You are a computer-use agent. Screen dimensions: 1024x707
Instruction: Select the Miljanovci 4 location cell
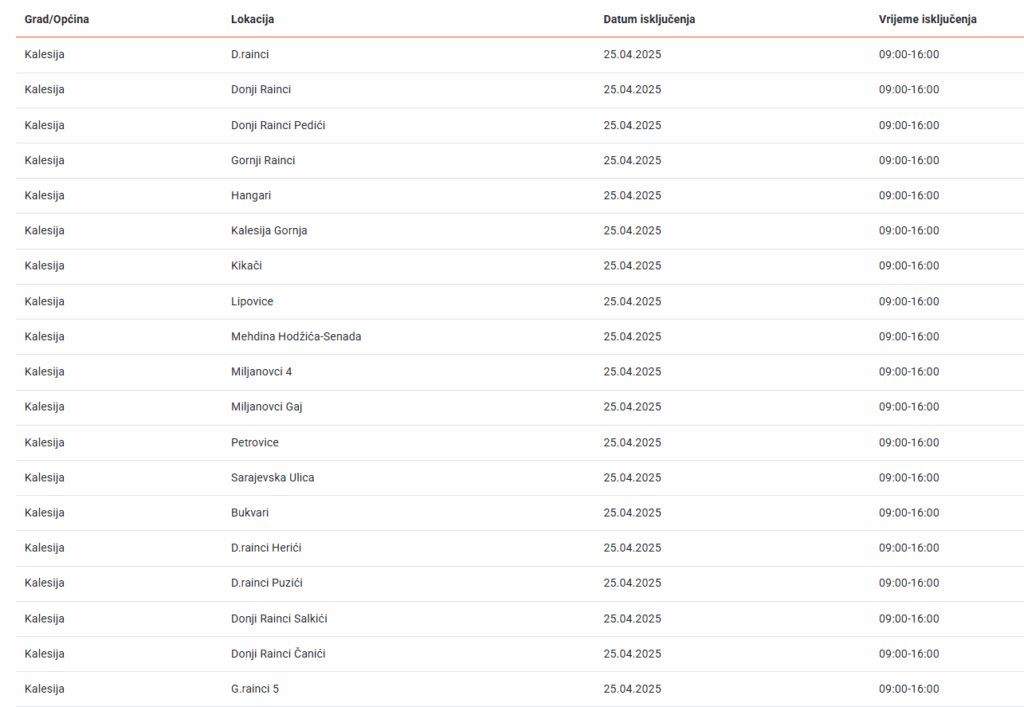[261, 371]
